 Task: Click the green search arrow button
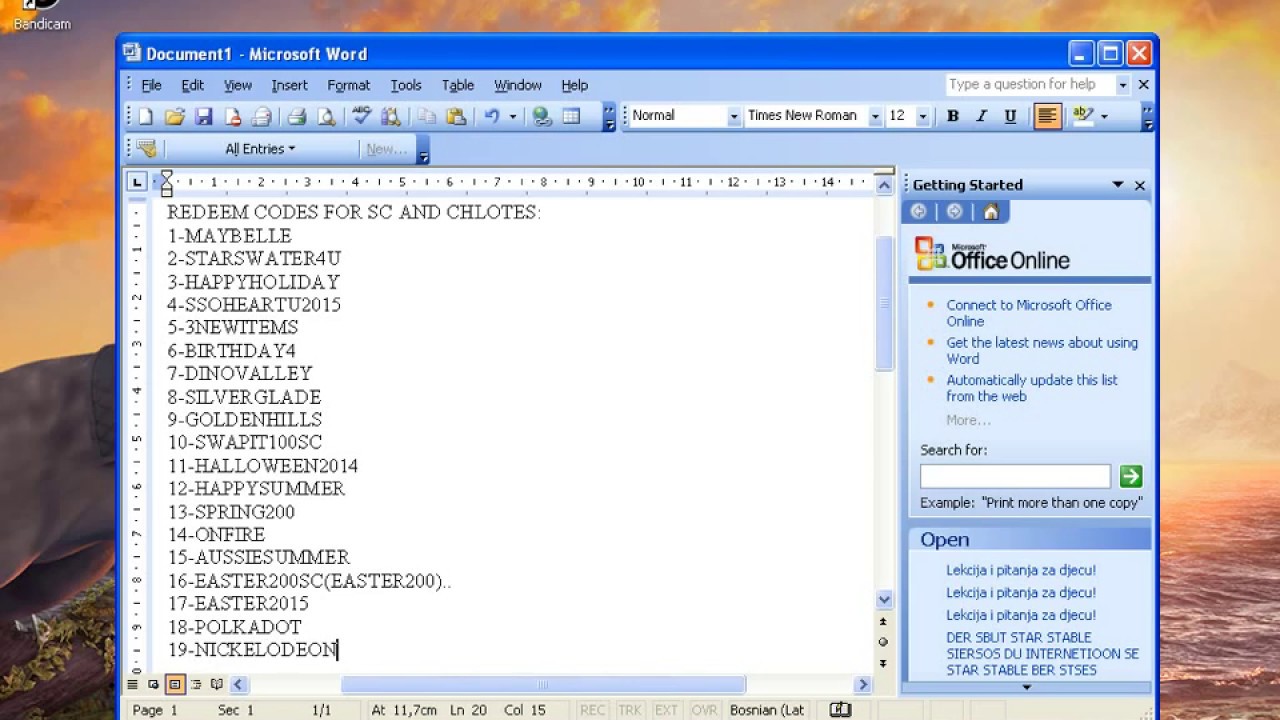[x=1130, y=476]
